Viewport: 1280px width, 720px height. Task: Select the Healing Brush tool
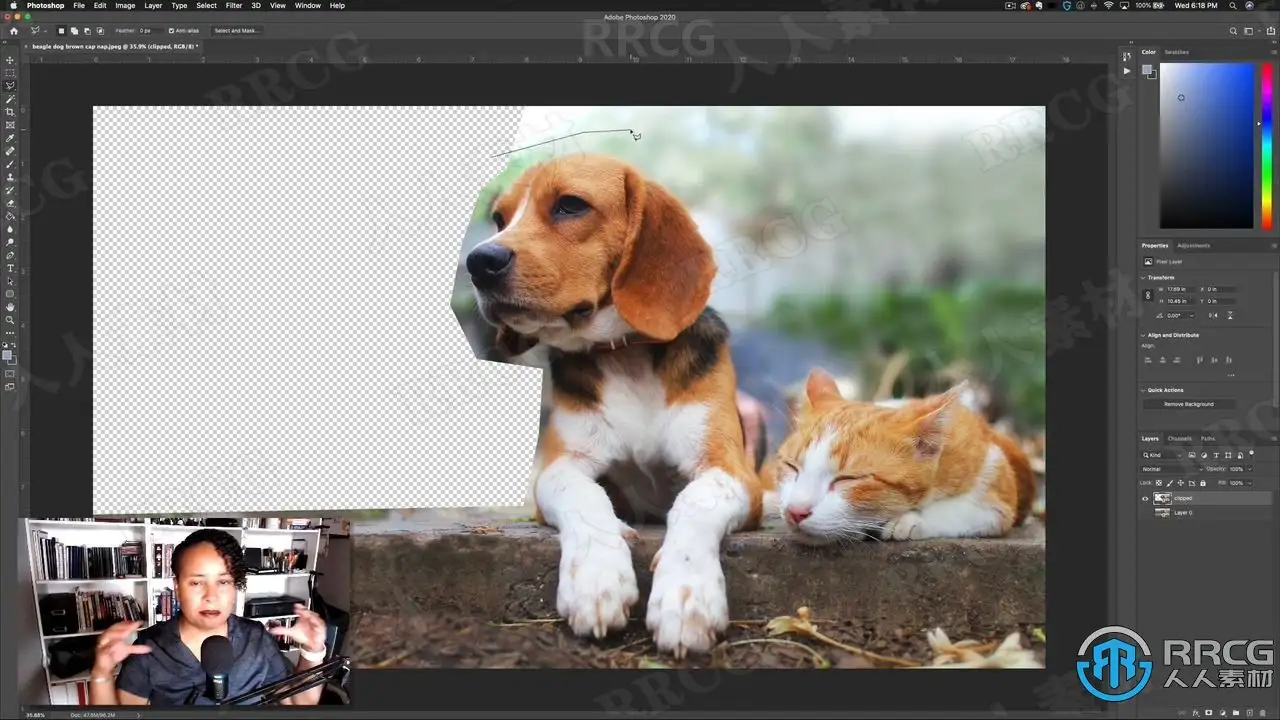pyautogui.click(x=10, y=151)
